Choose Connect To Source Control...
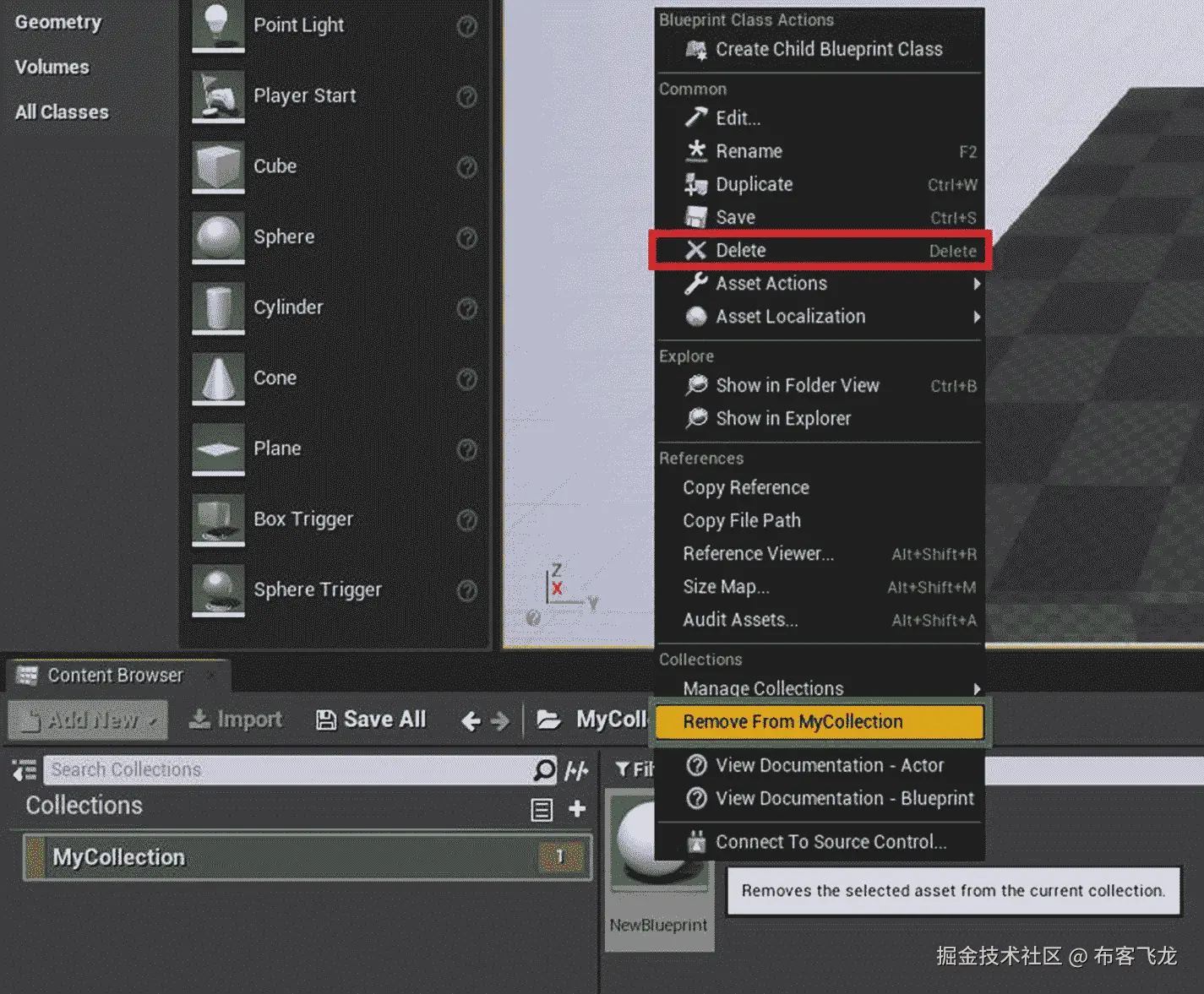The width and height of the screenshot is (1204, 994). 820,842
